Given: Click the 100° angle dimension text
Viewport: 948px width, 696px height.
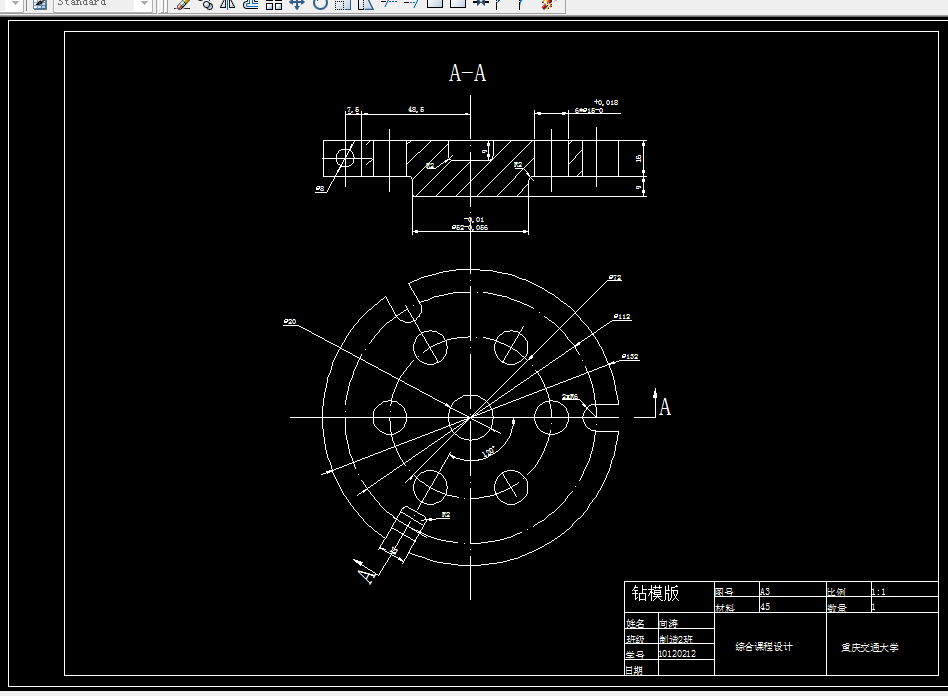Looking at the screenshot, I should click(489, 452).
